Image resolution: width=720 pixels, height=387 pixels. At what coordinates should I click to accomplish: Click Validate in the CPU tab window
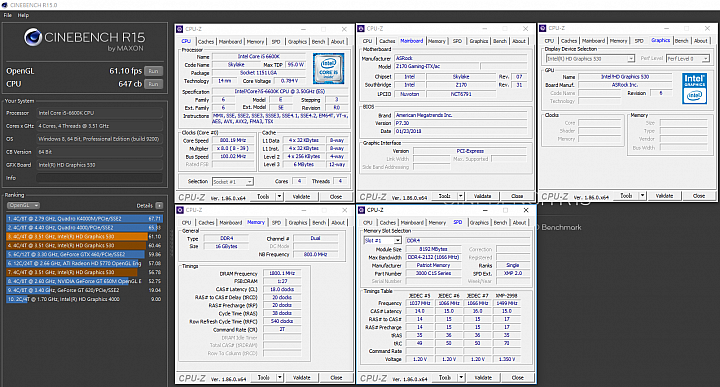301,197
